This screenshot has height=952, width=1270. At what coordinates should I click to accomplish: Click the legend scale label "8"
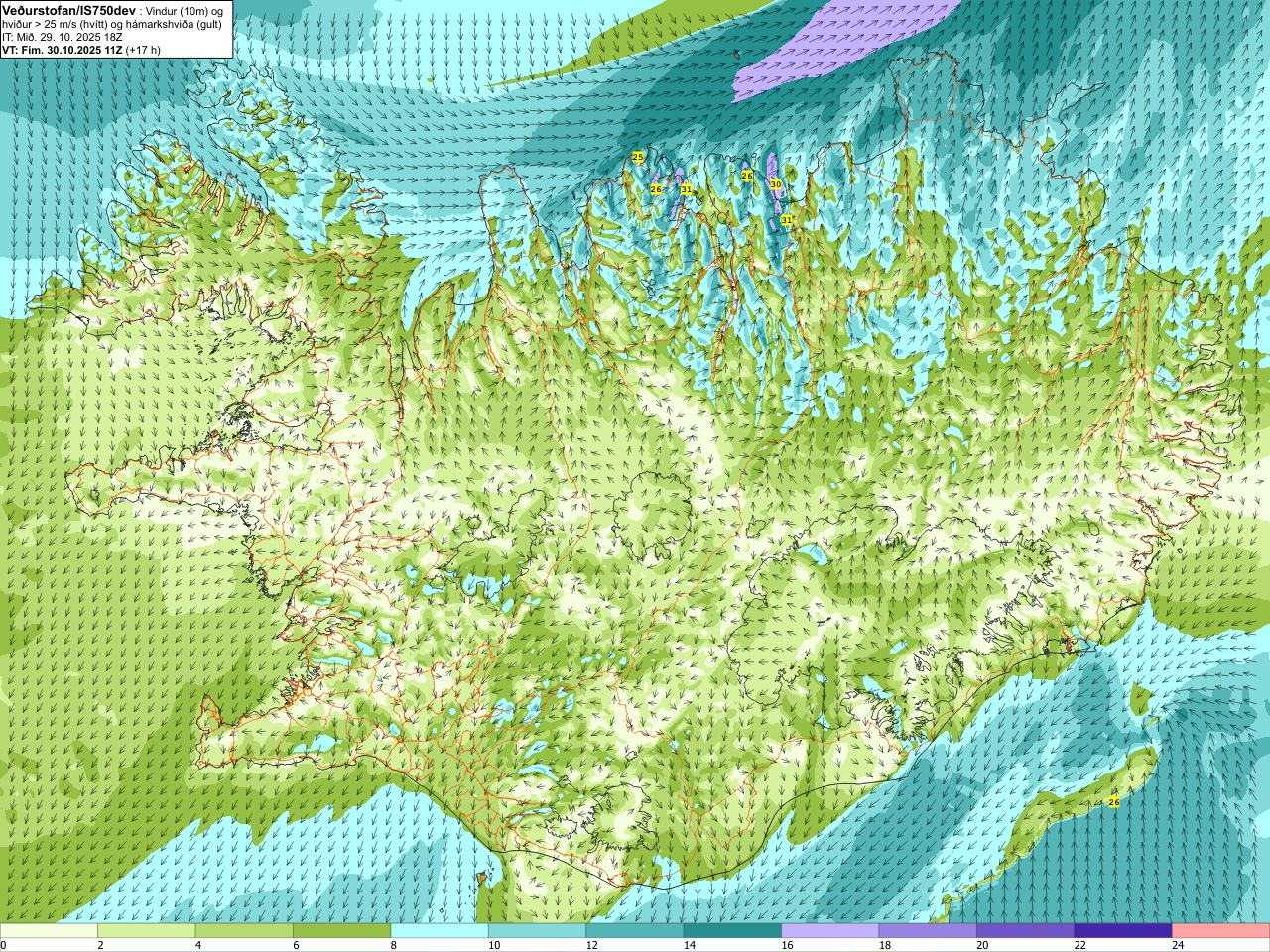[394, 945]
